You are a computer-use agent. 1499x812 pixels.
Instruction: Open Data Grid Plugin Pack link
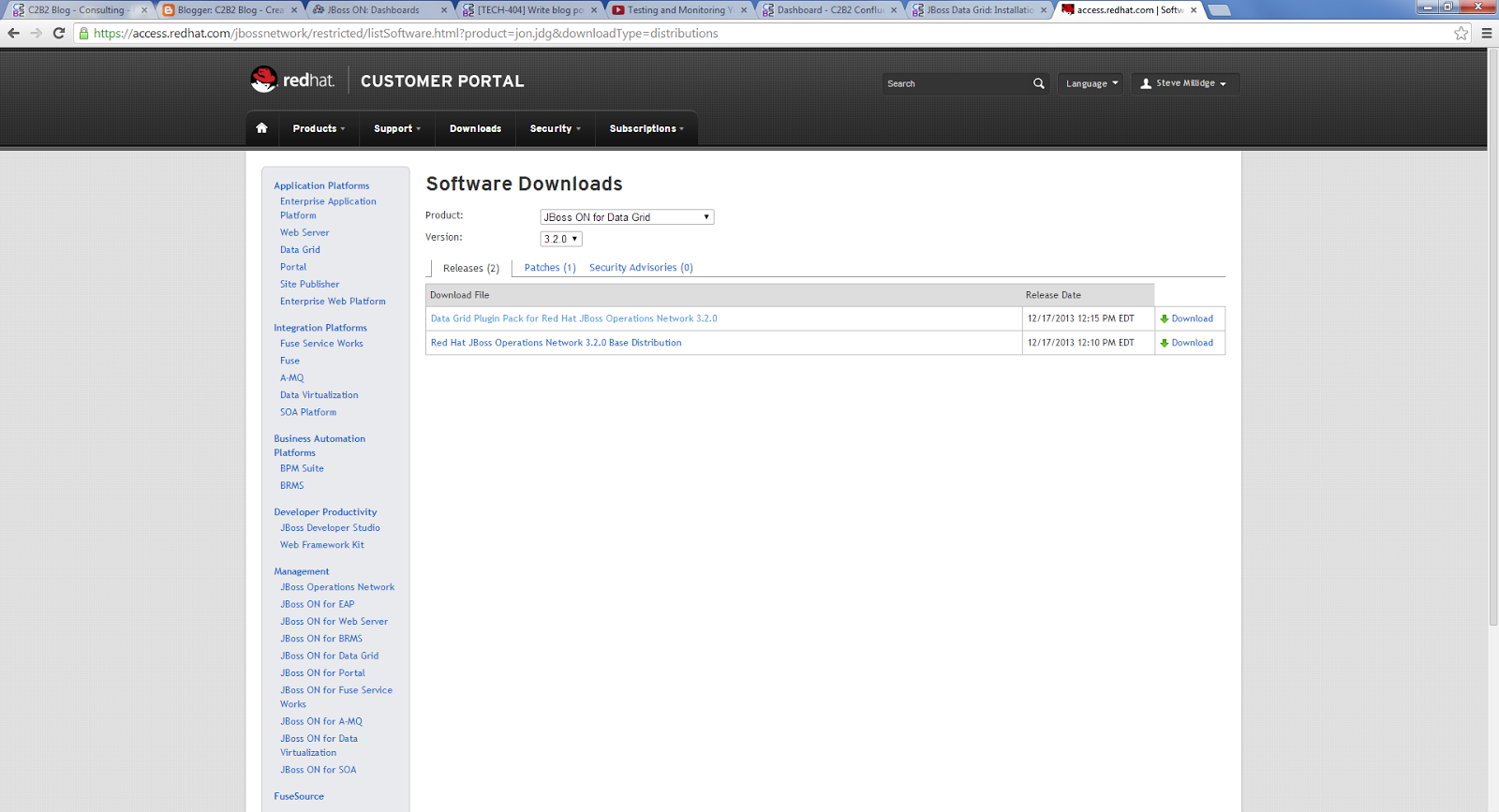pos(573,318)
